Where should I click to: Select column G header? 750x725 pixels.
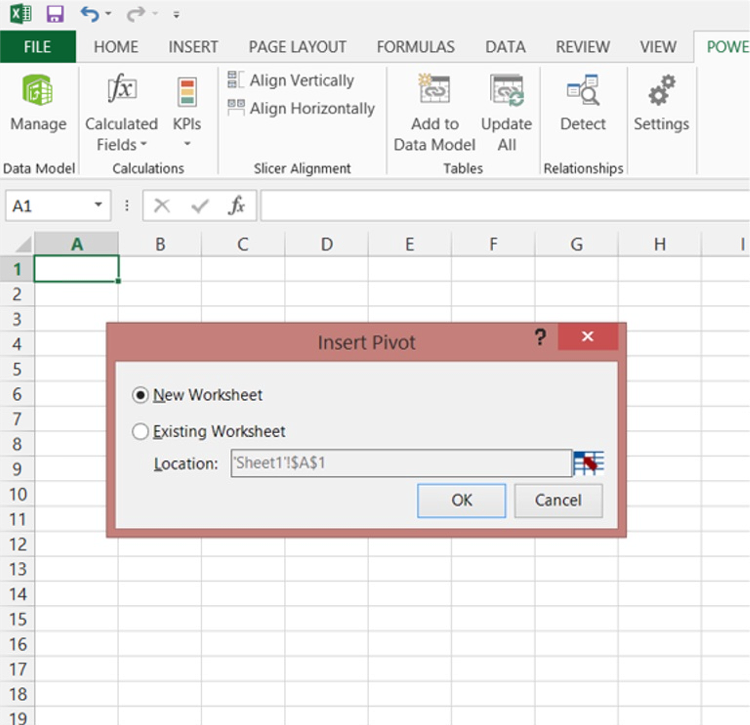coord(576,244)
